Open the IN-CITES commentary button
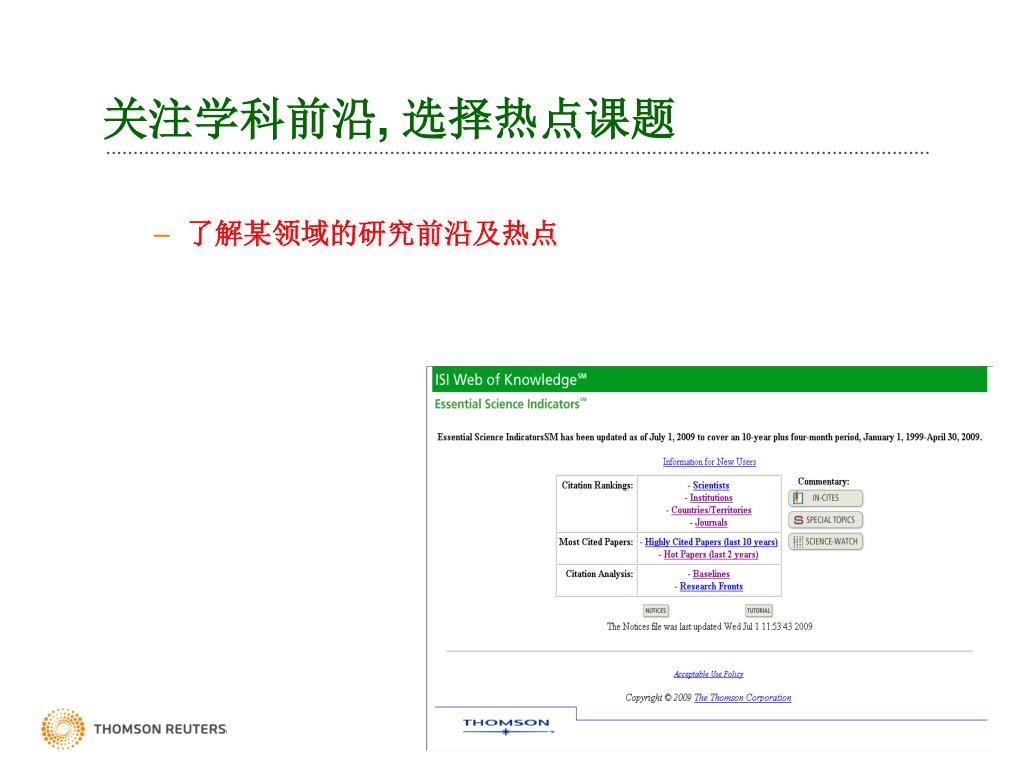1024x768 pixels. [x=825, y=498]
